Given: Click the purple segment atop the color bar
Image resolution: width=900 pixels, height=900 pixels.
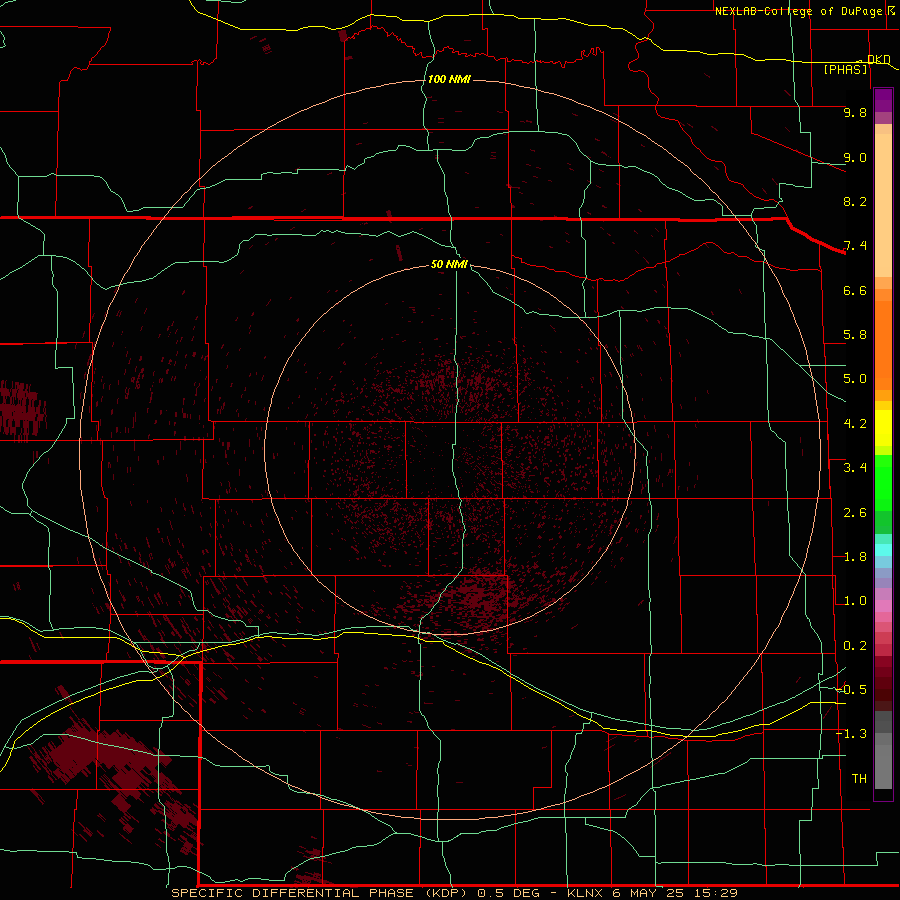Looking at the screenshot, I should coord(883,100).
